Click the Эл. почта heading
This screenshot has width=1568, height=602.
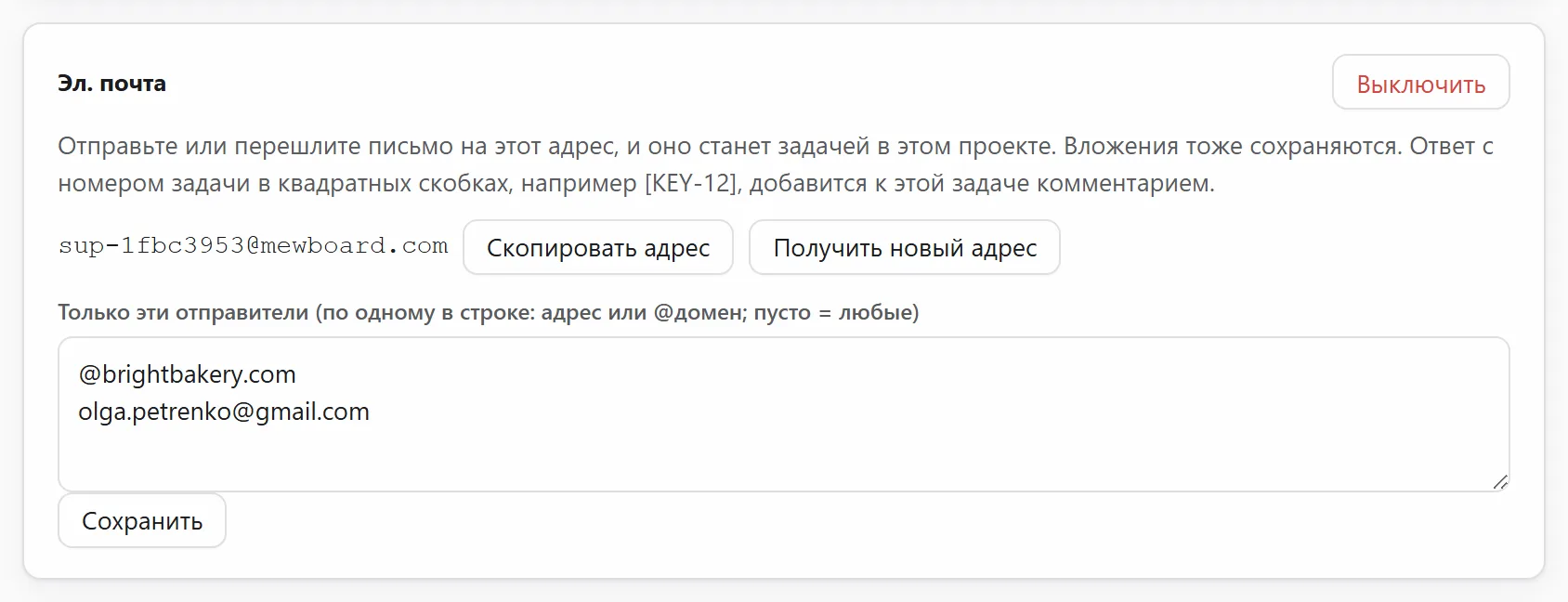(x=112, y=84)
